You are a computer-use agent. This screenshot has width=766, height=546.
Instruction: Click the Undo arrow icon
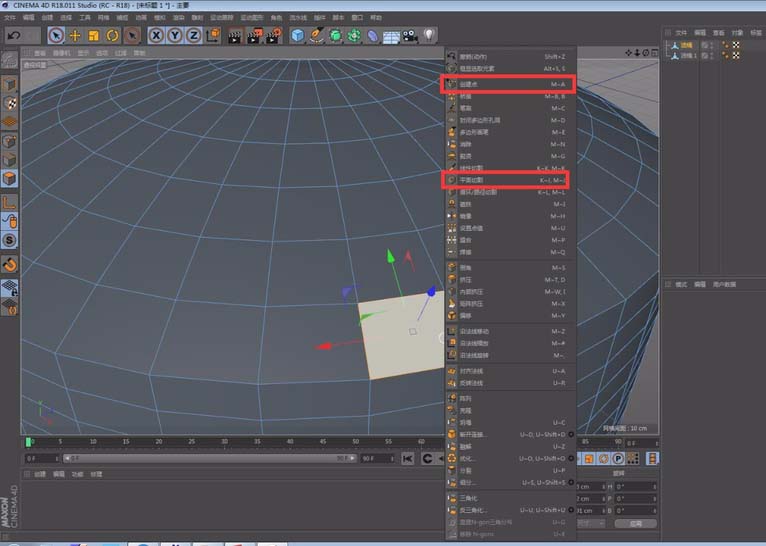[x=13, y=35]
